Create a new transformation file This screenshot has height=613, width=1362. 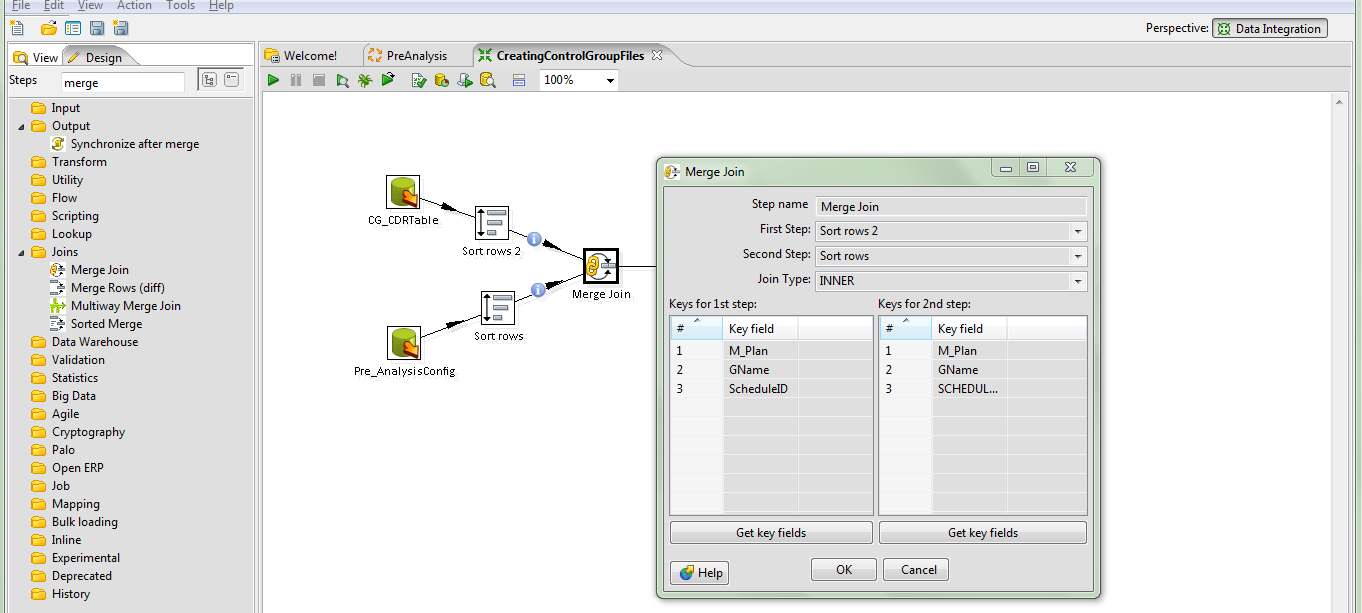click(17, 28)
